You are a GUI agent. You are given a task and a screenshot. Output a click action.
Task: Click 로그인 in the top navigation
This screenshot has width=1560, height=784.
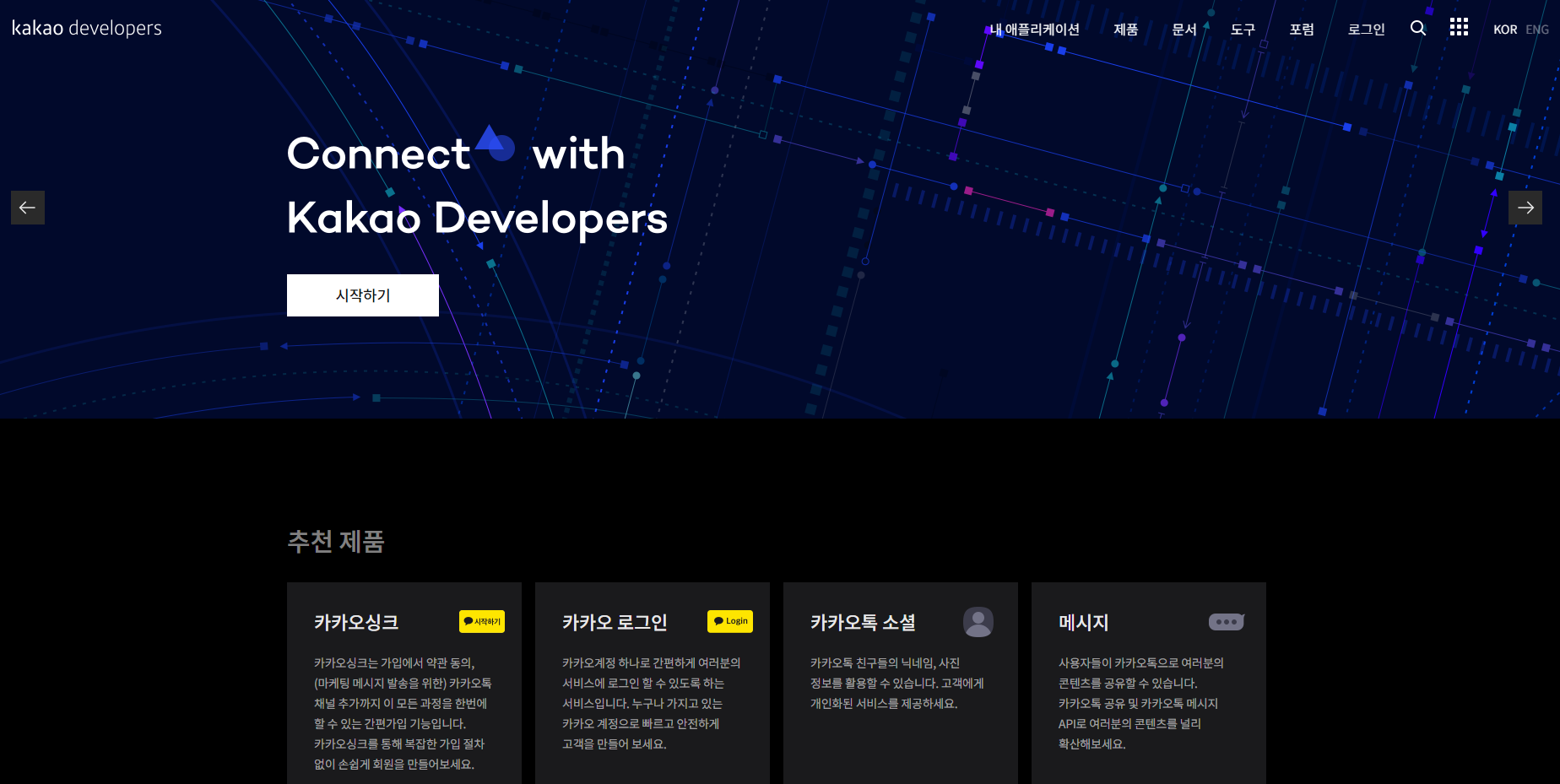1366,30
